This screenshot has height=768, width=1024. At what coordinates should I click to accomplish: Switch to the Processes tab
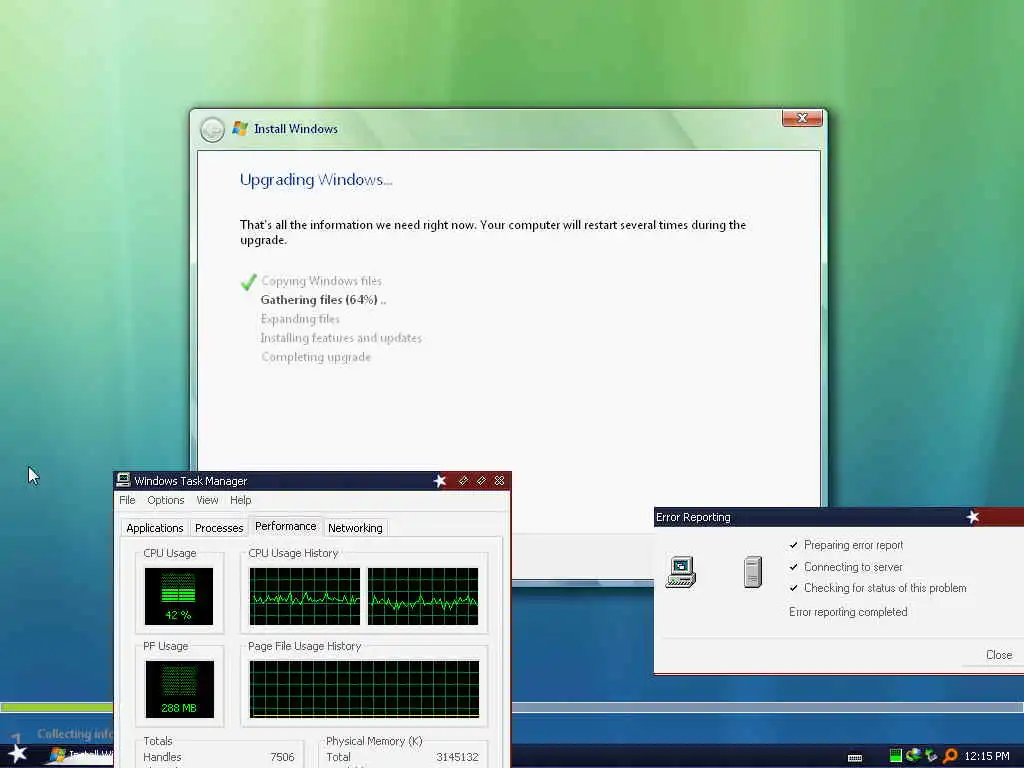[219, 528]
